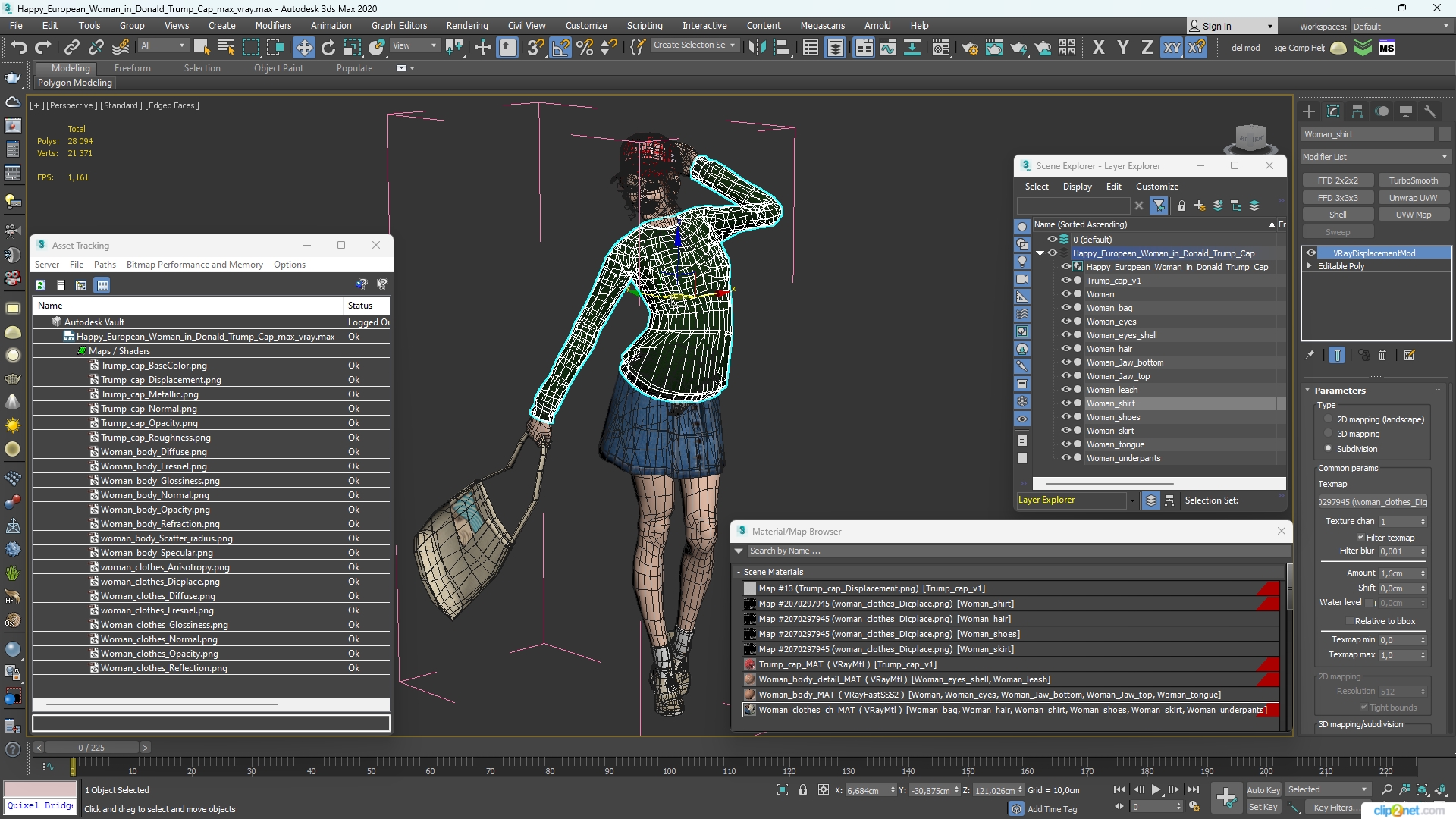The width and height of the screenshot is (1456, 819).
Task: Uncheck the Filter texmap checkbox
Action: (1361, 538)
